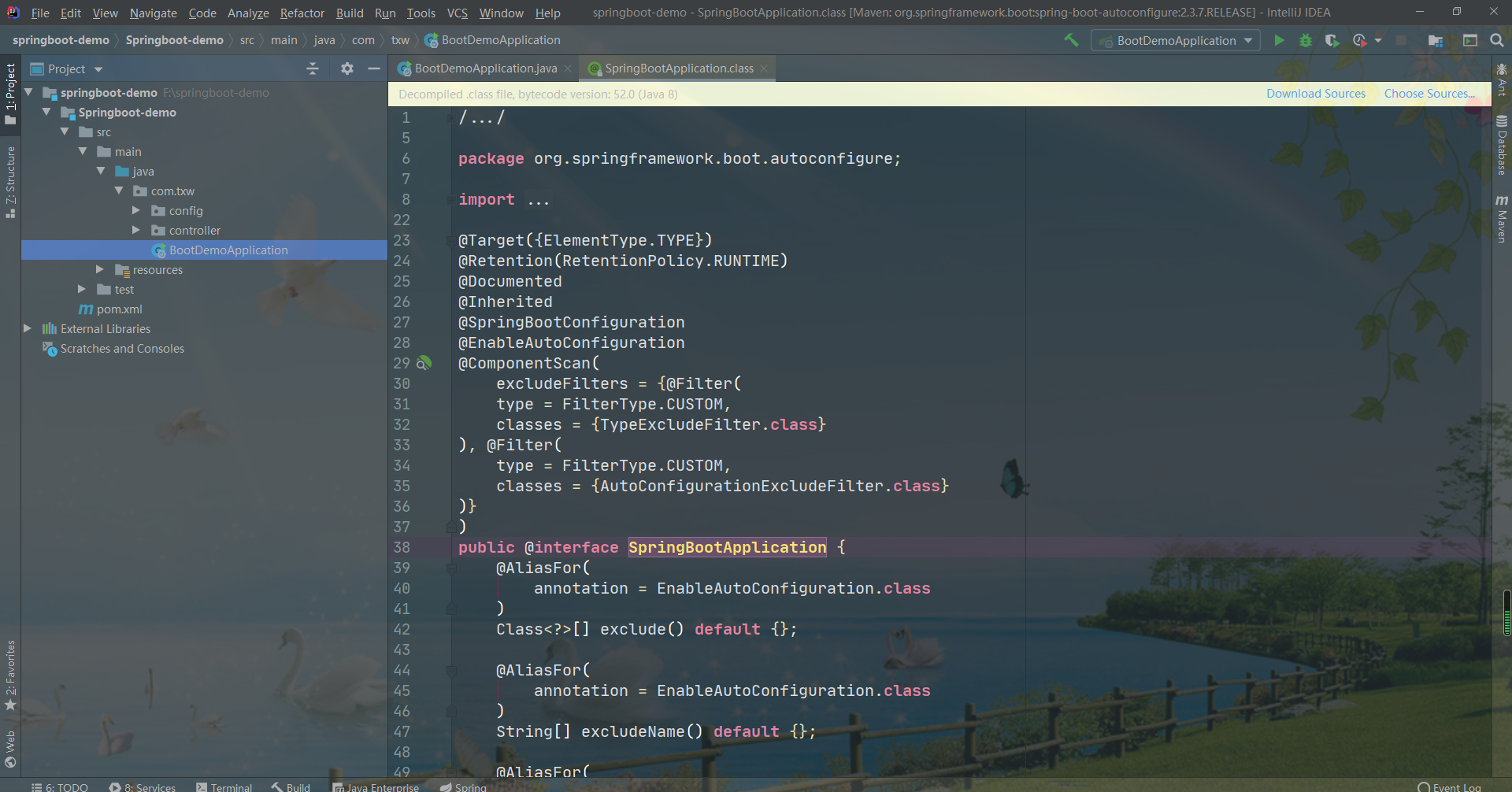Open Project panel settings gear
This screenshot has height=792, width=1512.
click(x=347, y=68)
